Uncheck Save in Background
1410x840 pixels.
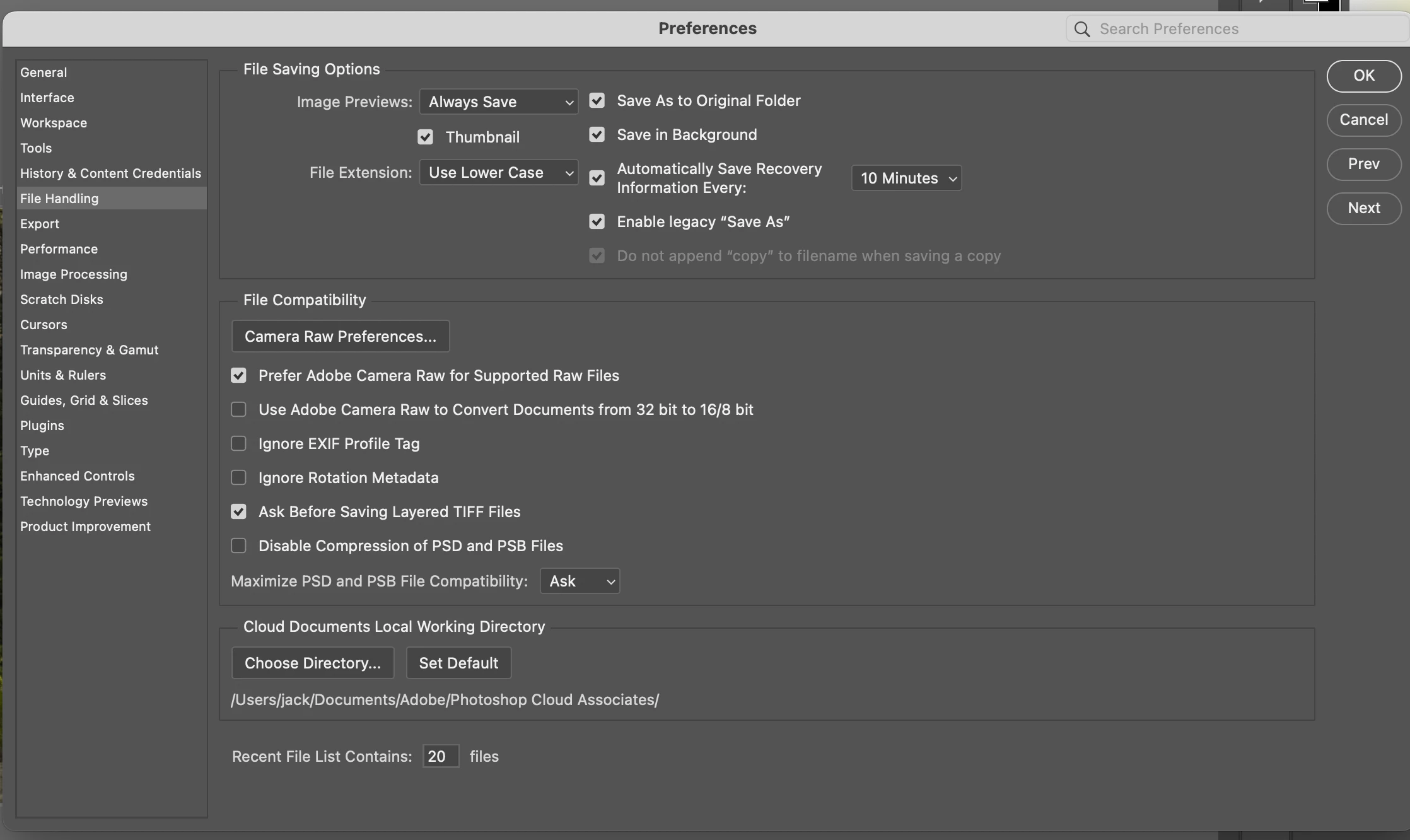pyautogui.click(x=597, y=135)
